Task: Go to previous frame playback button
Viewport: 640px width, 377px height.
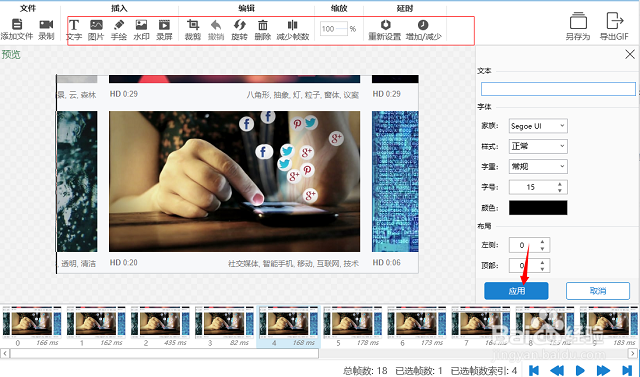Action: pos(557,370)
